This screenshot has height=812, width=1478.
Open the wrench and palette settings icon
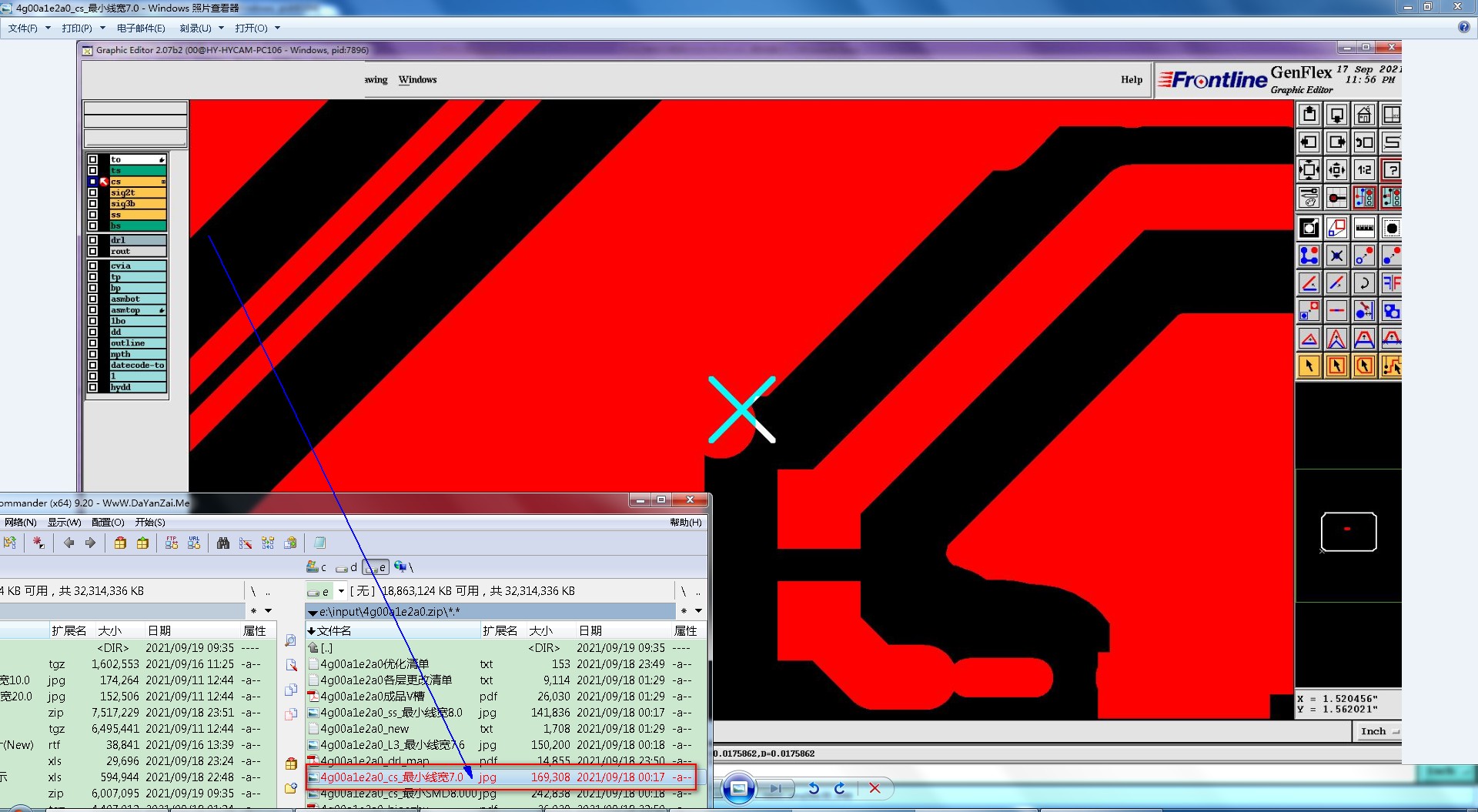[x=1309, y=198]
